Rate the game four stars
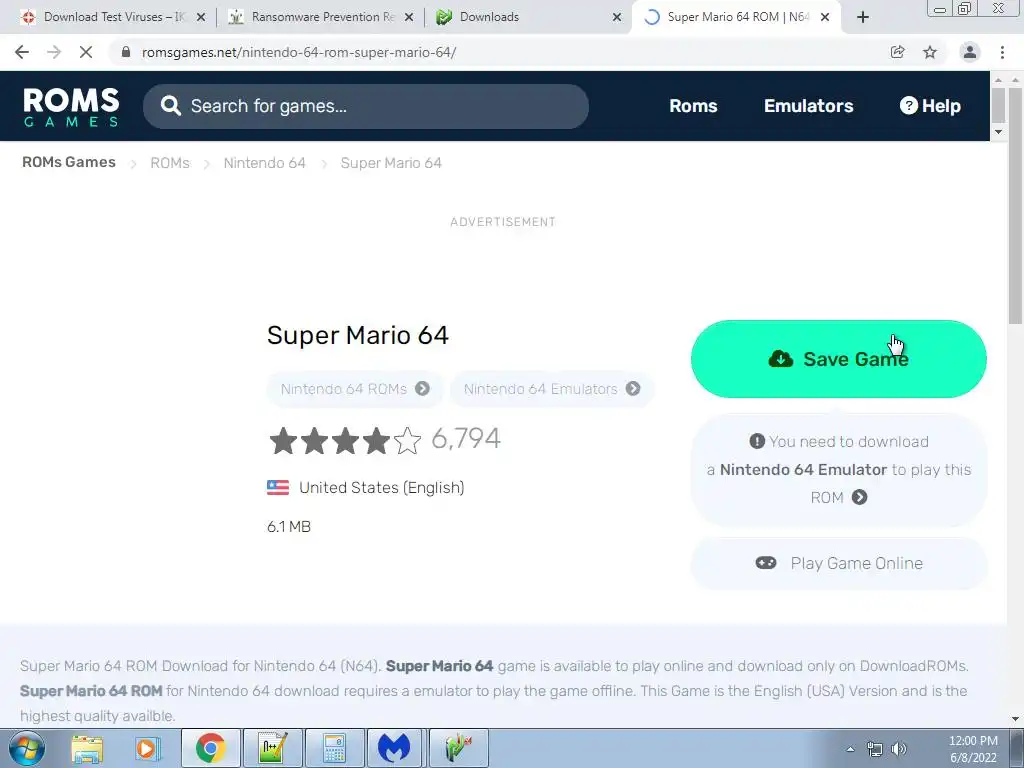 coord(377,441)
